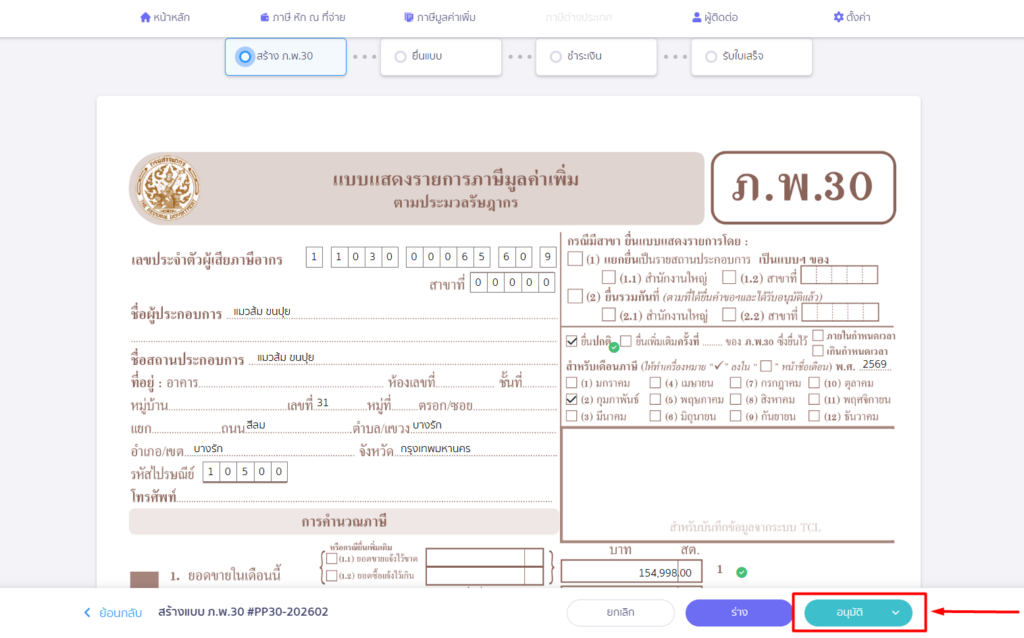
Task: Switch to the รับใบเสร็จ step tab
Action: 751,57
